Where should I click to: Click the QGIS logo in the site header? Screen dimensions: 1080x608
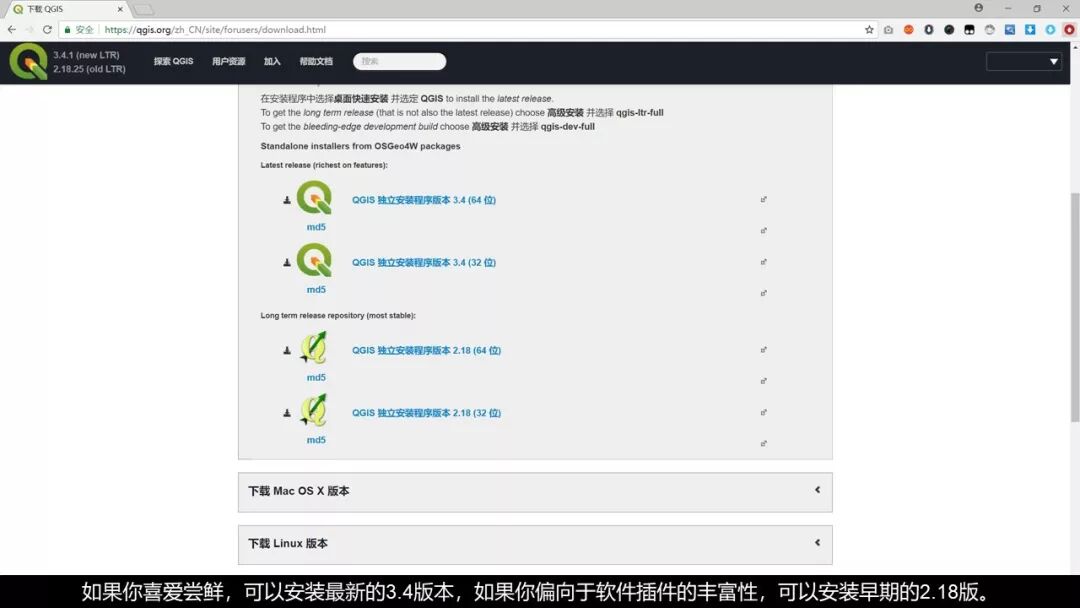click(28, 61)
